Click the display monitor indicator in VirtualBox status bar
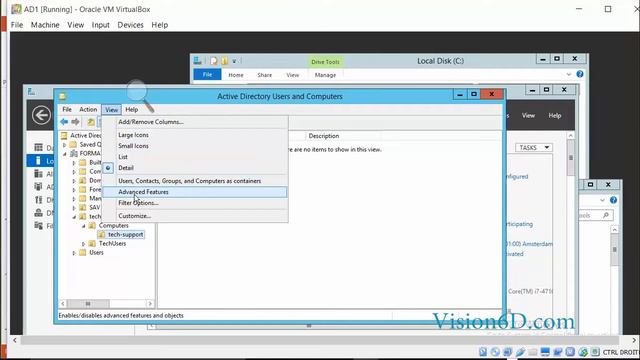The width and height of the screenshot is (640, 360). click(545, 352)
